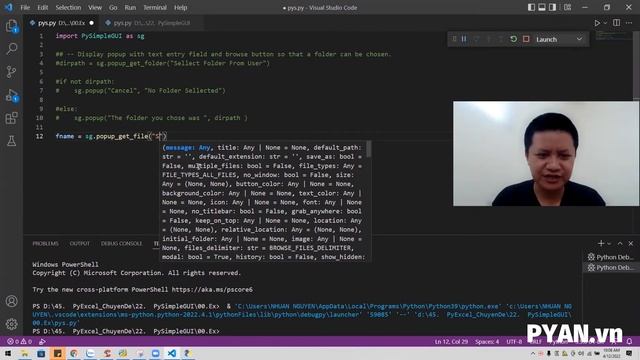Create a new terminal with plus icon
This screenshot has height=360, width=640.
pyautogui.click(x=600, y=243)
